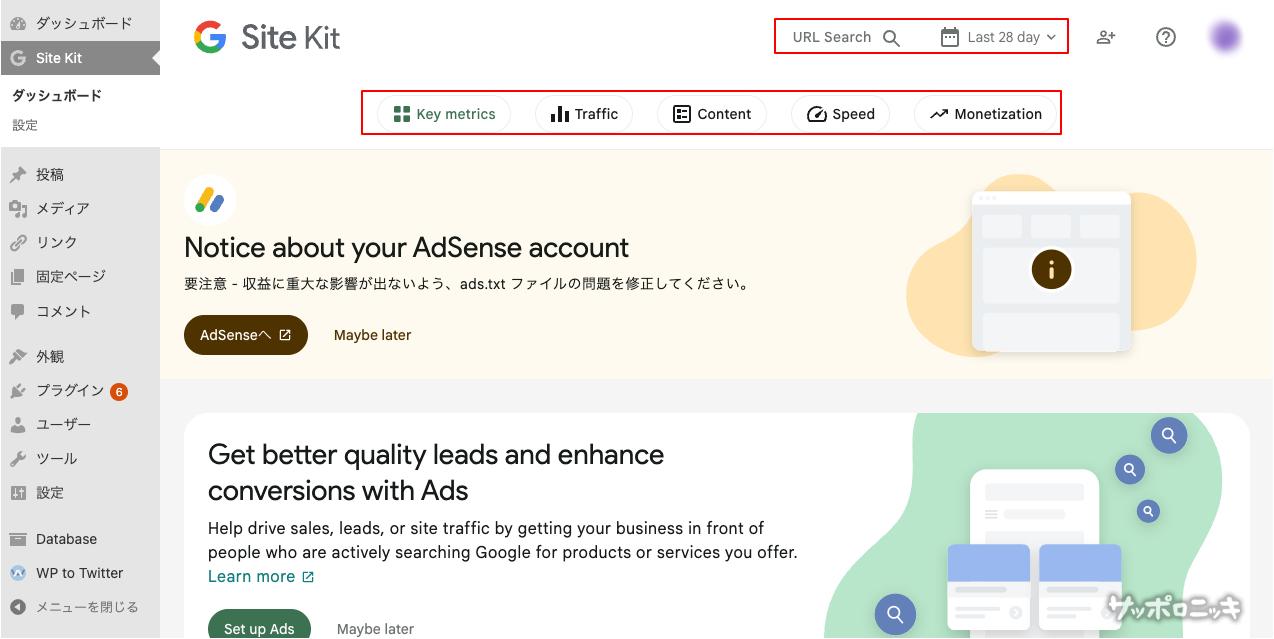1274x639 pixels.
Task: Click the external link icon beside Learn more
Action: [x=308, y=577]
